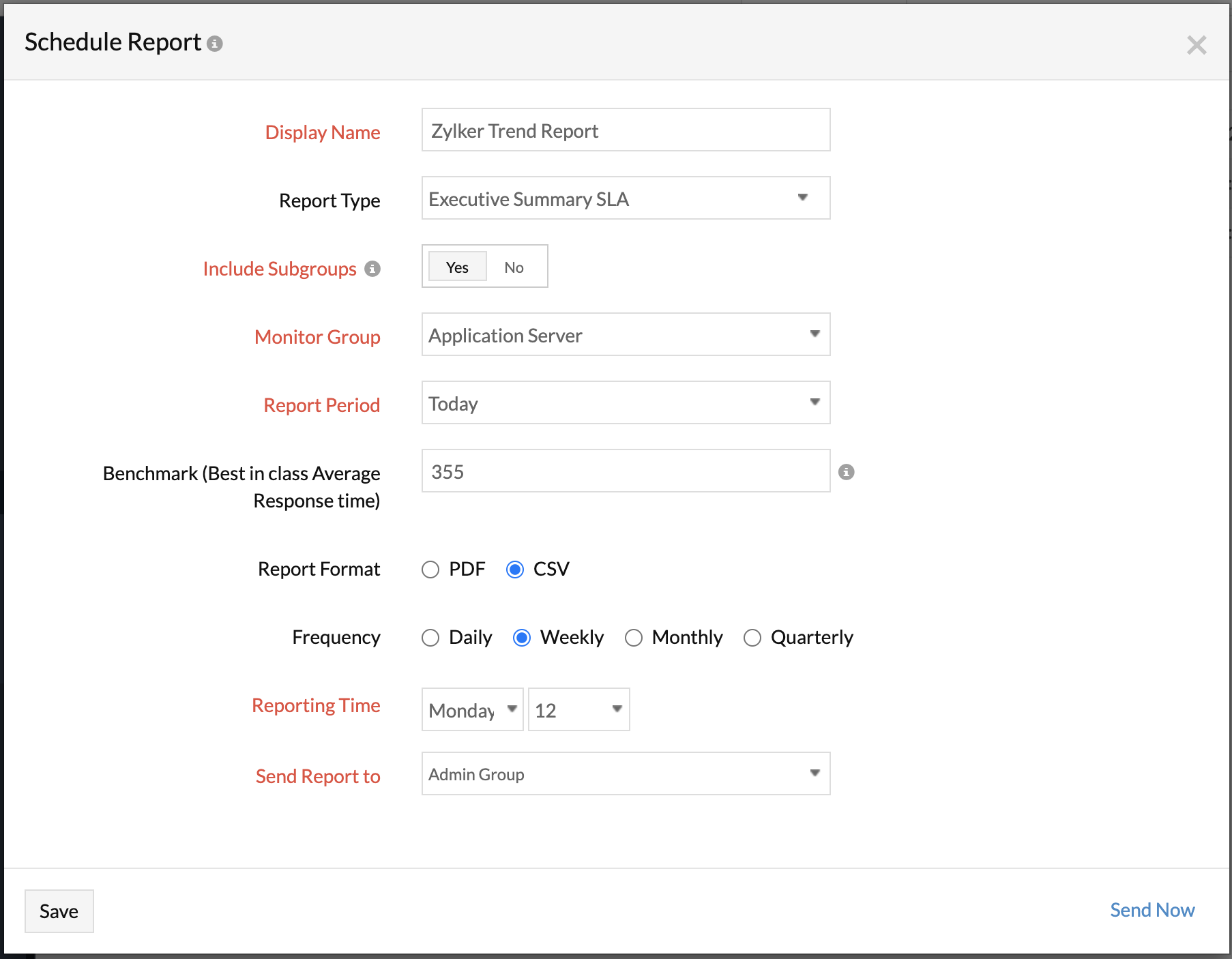Set Include Subgroups to Yes
This screenshot has height=959, width=1232.
coord(457,267)
